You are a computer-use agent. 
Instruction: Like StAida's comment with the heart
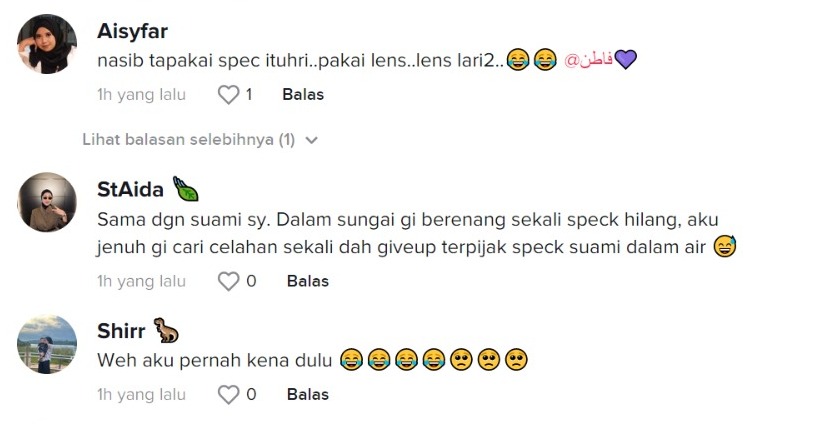click(x=229, y=281)
